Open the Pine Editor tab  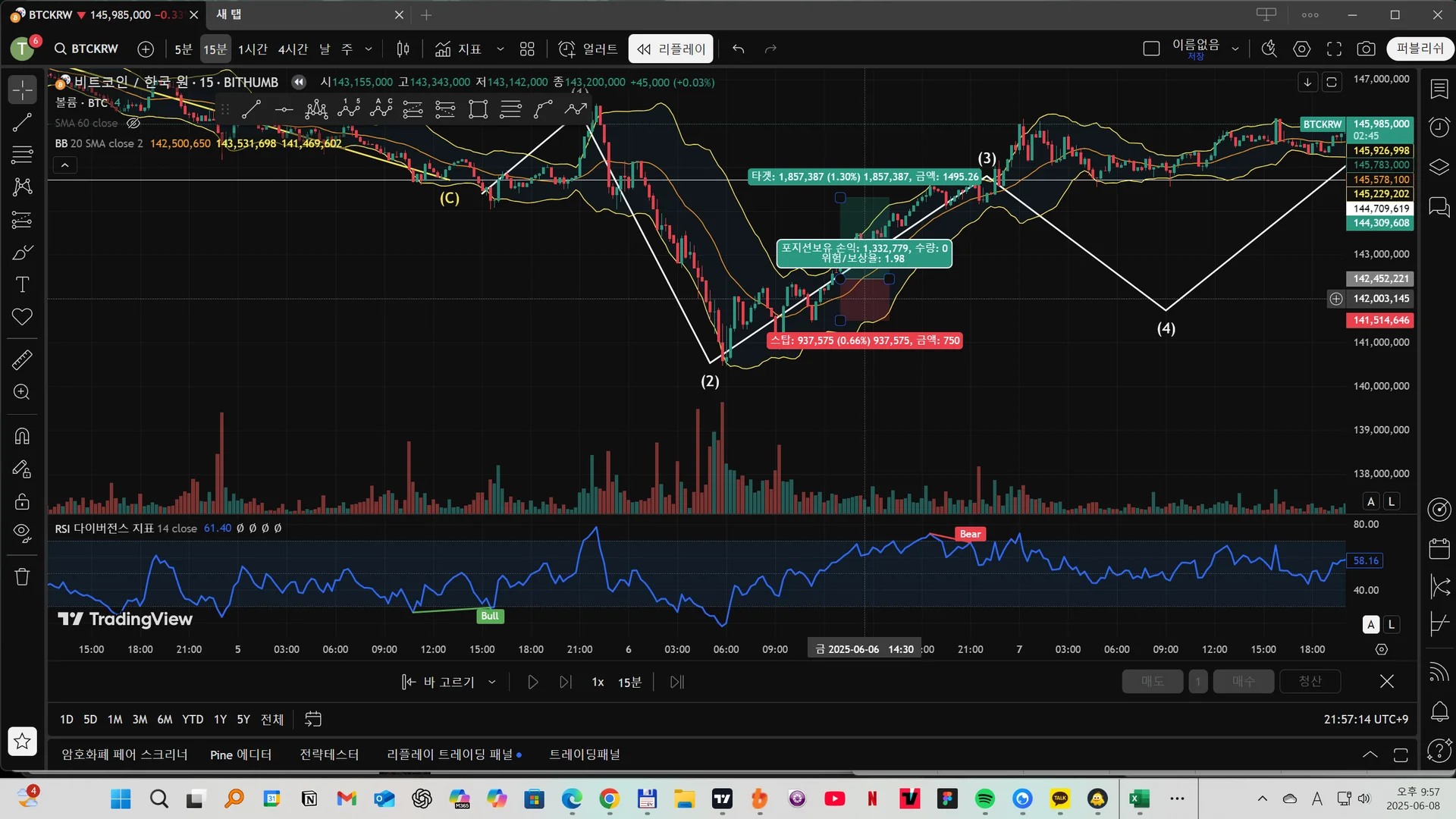tap(240, 755)
